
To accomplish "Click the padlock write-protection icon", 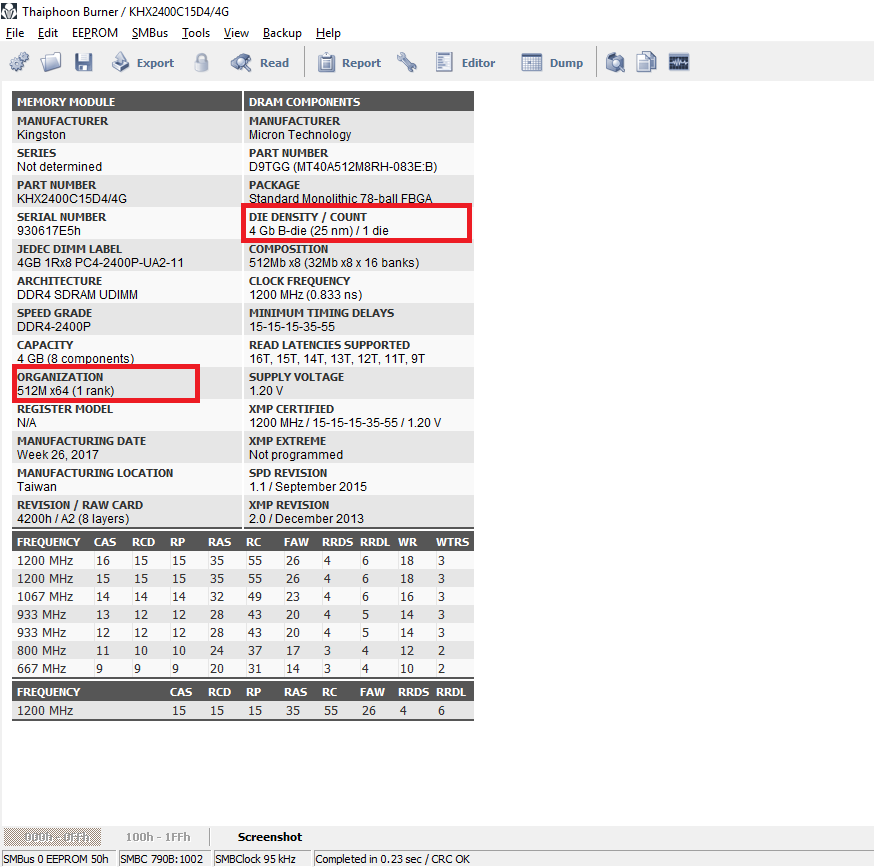I will coord(202,63).
